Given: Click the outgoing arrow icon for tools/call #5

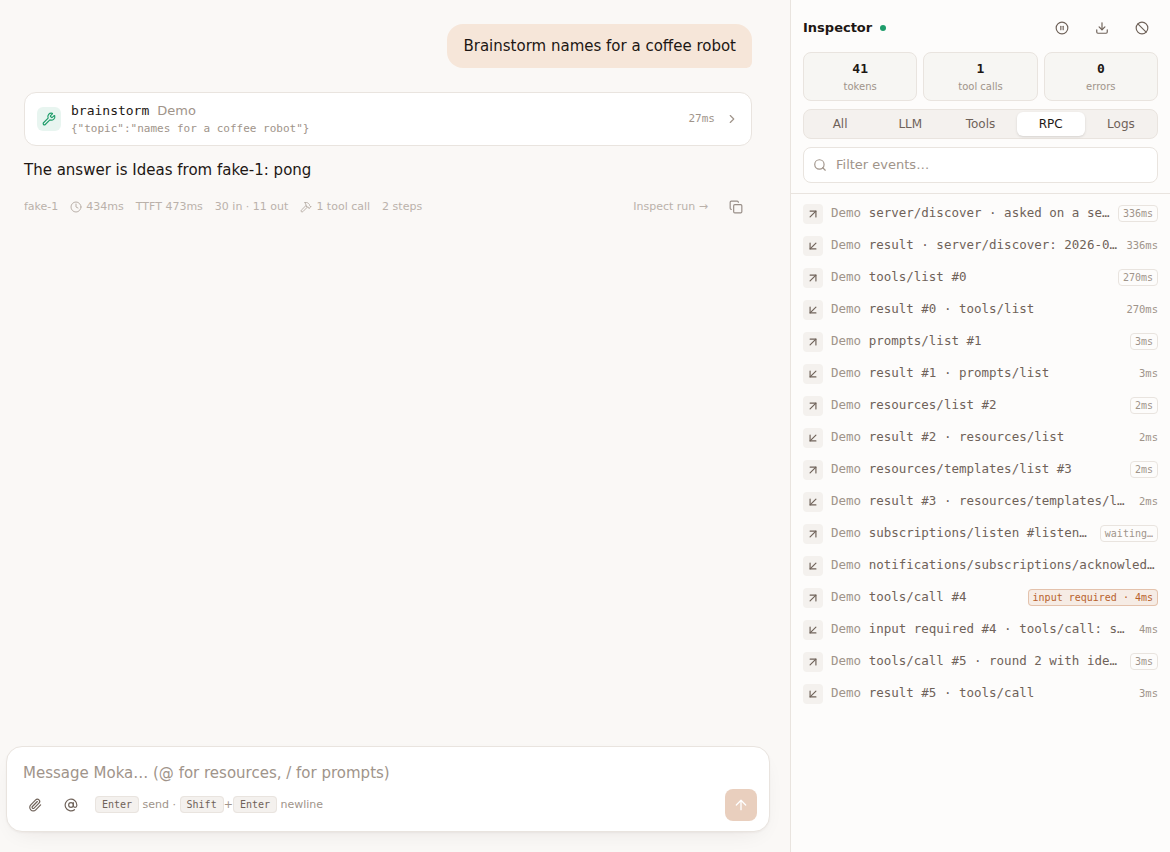Looking at the screenshot, I should 813,663.
